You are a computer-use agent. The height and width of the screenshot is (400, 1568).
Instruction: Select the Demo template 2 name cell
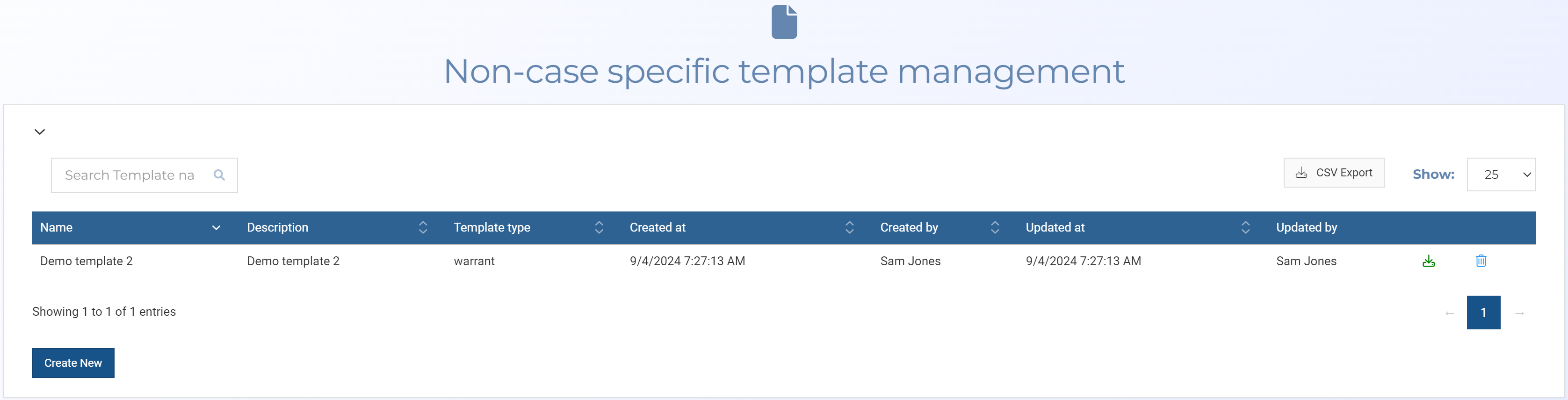pos(87,261)
